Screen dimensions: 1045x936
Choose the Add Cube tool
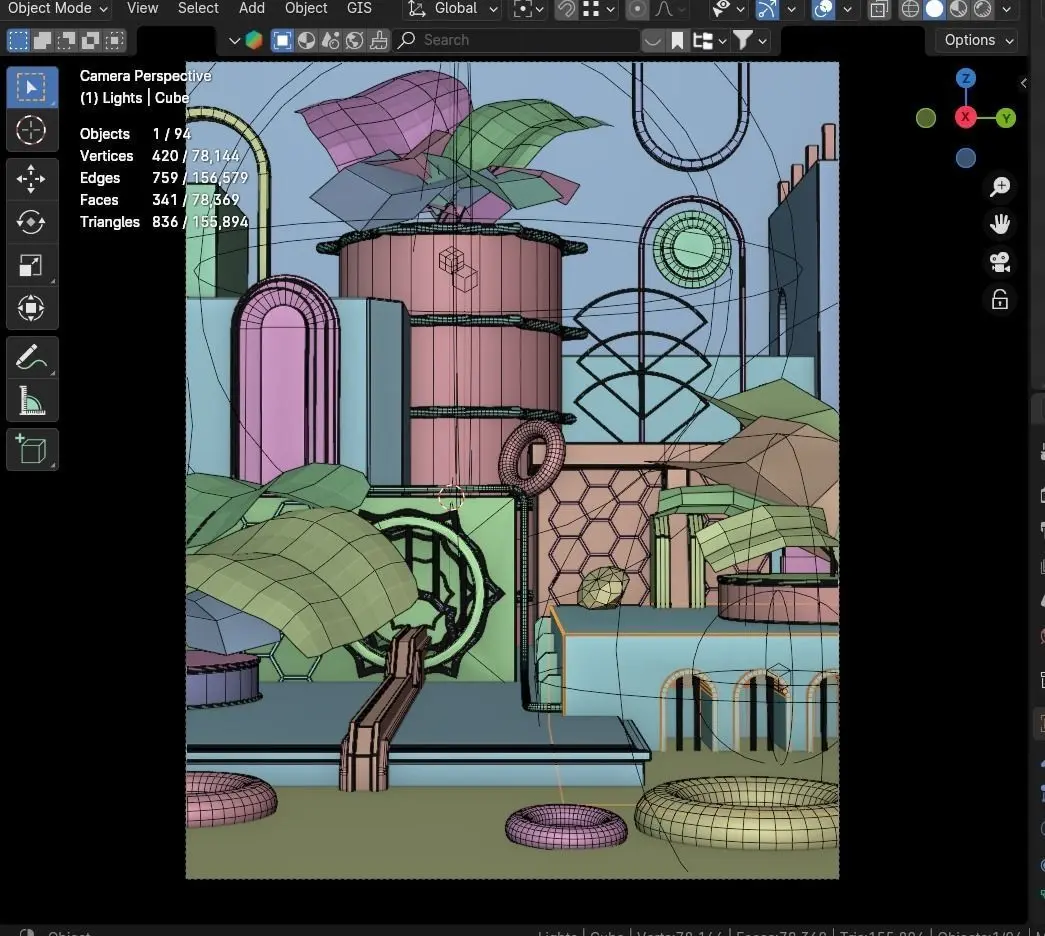coord(31,450)
